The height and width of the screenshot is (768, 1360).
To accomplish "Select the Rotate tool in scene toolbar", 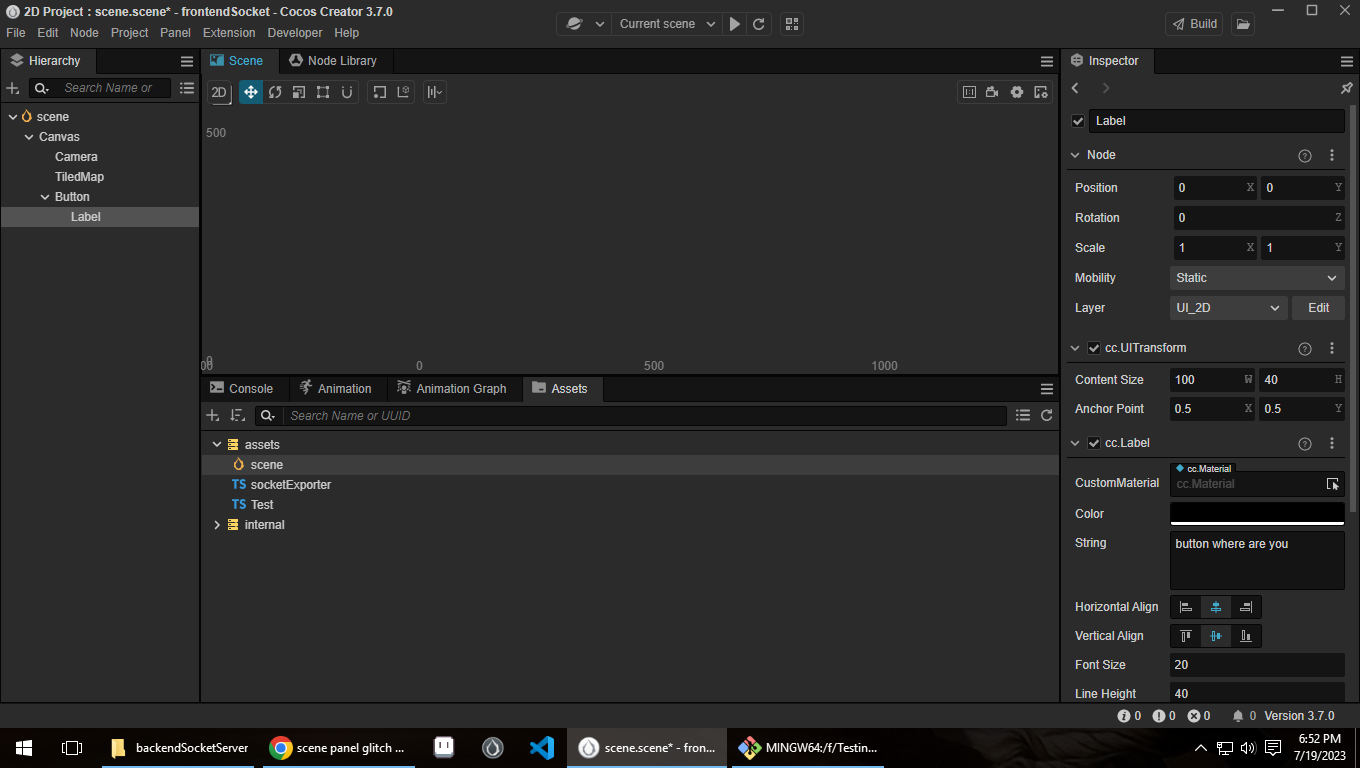I will [275, 92].
